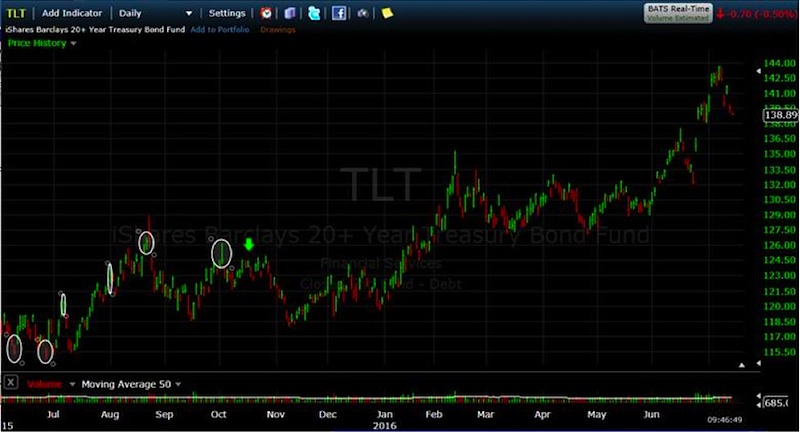The width and height of the screenshot is (800, 432).
Task: Click the Feb label on time axis
Action: tap(434, 414)
